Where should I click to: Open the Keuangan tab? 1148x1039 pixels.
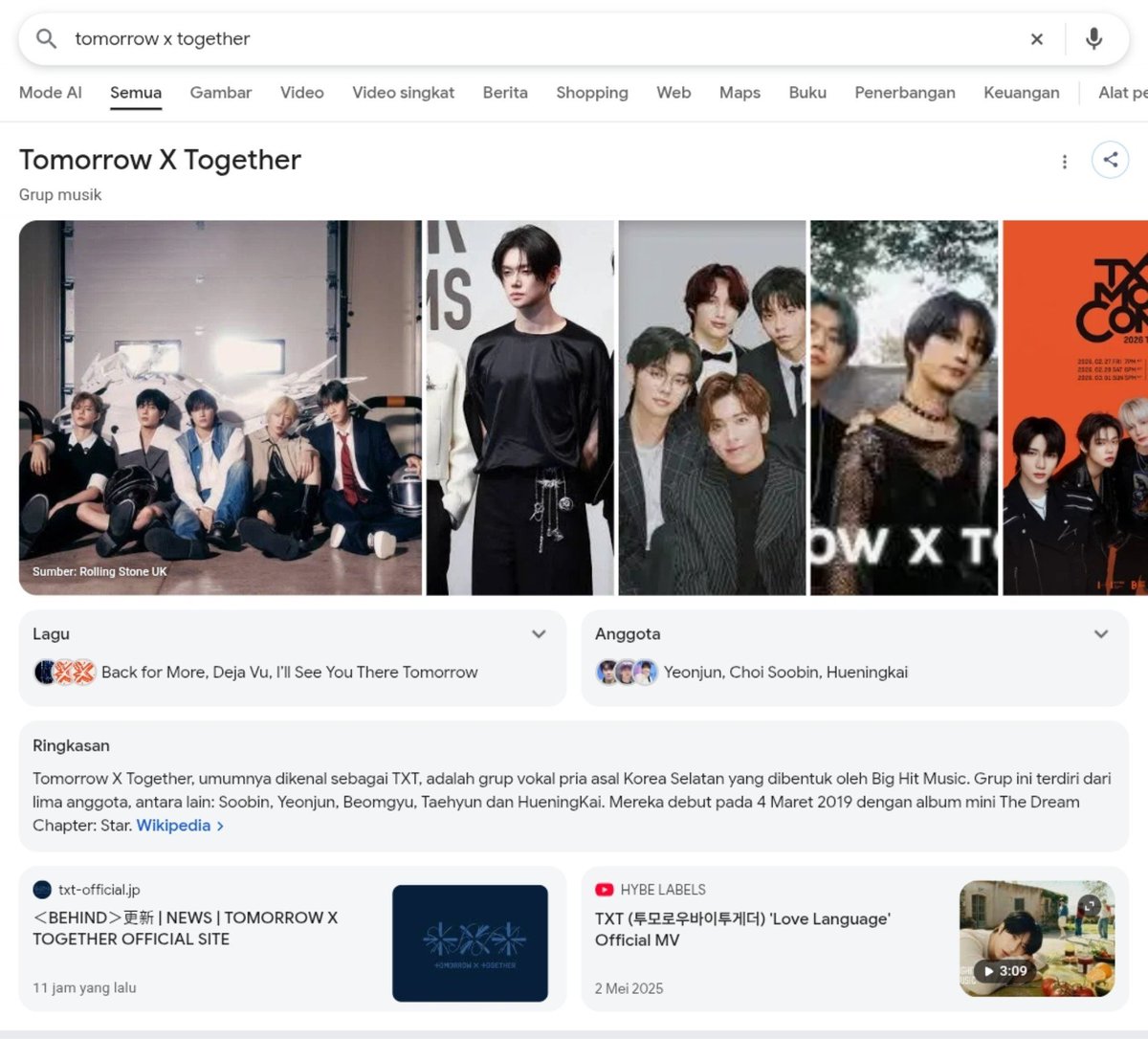1022,93
